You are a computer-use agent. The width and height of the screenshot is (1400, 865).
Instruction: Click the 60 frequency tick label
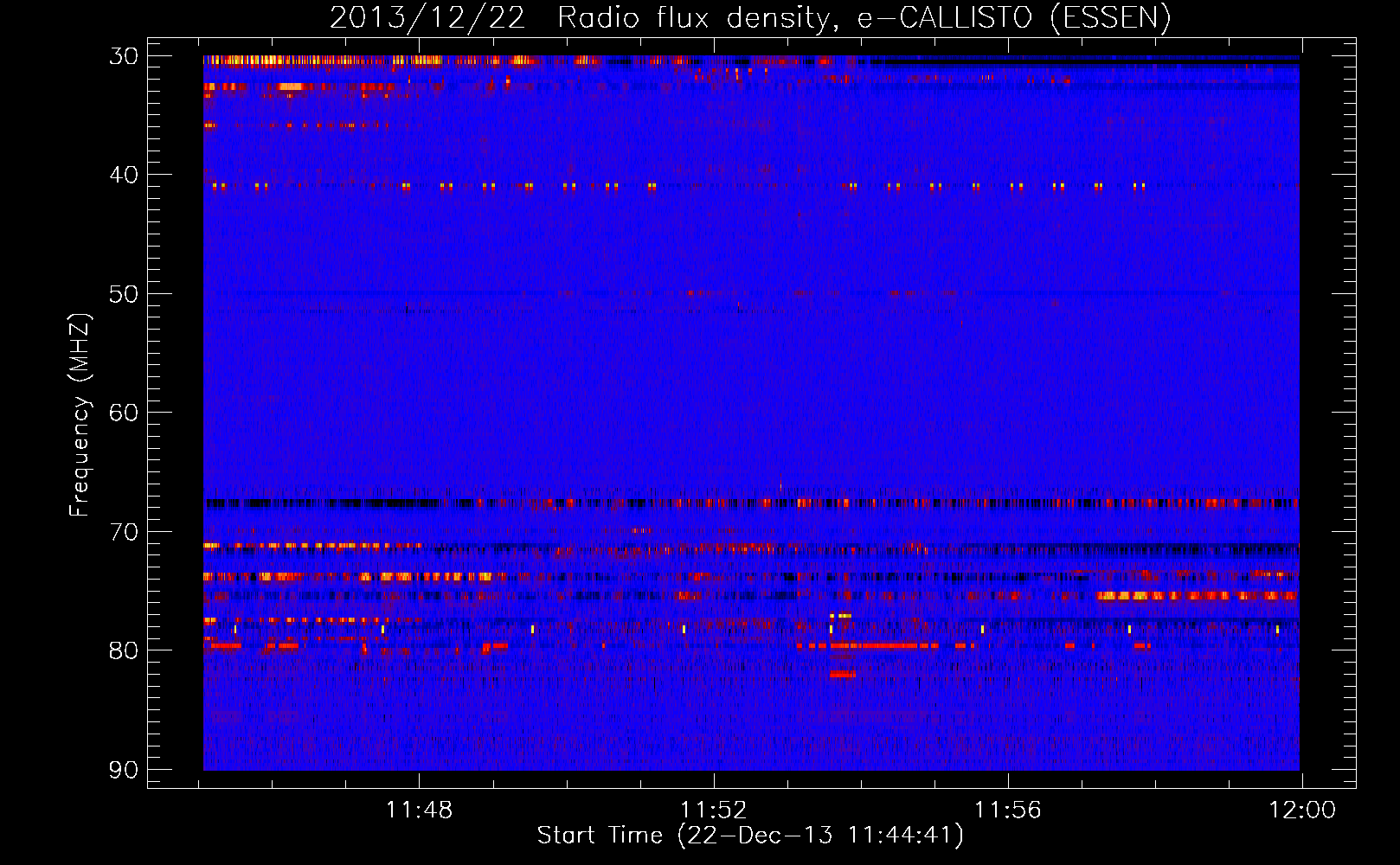[124, 413]
